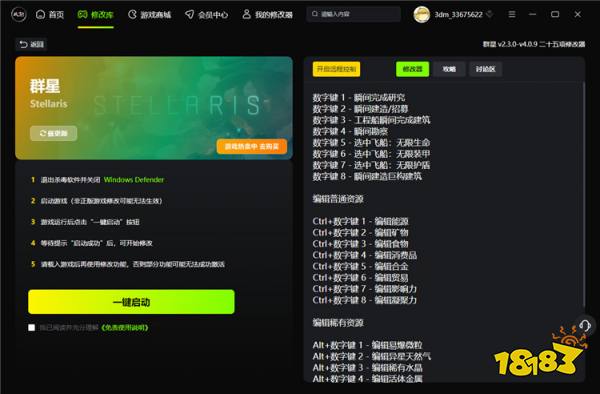Go to the 首页 home tab
This screenshot has height=394, width=600.
coord(50,15)
